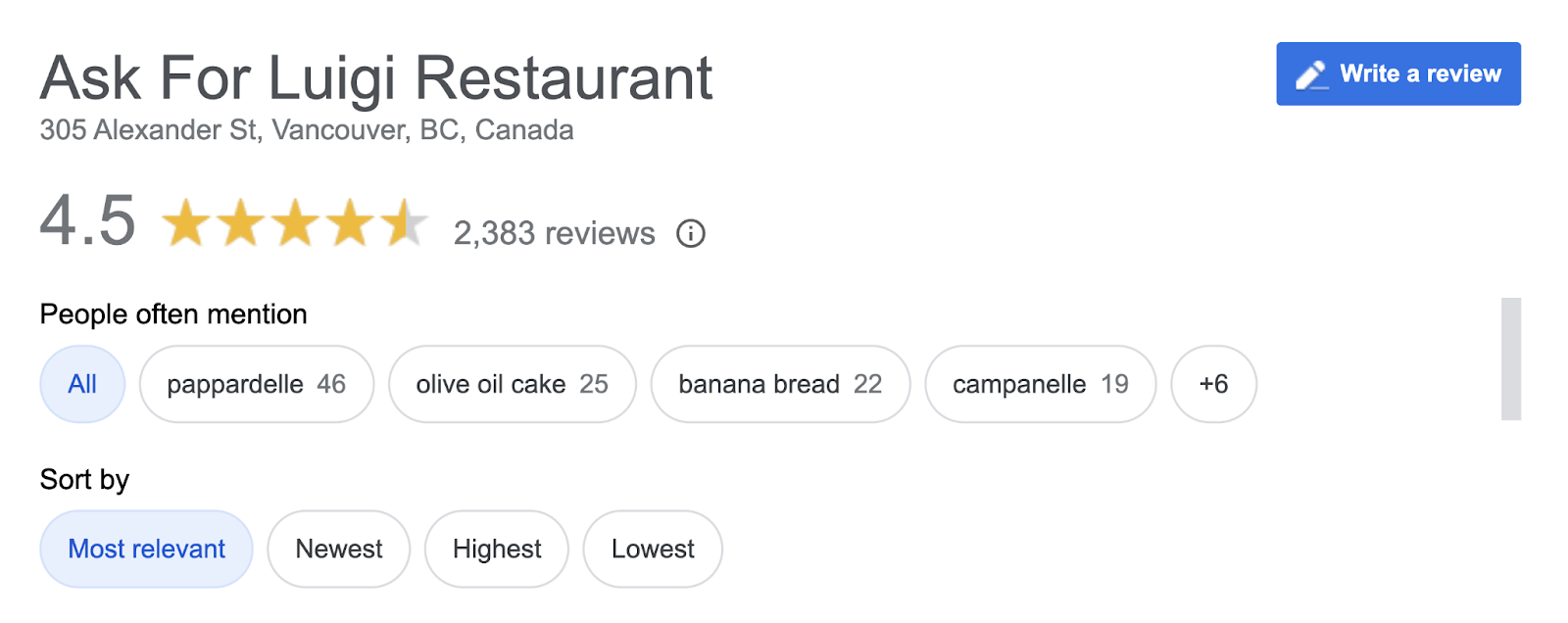Select sorting by Newest

pos(338,549)
